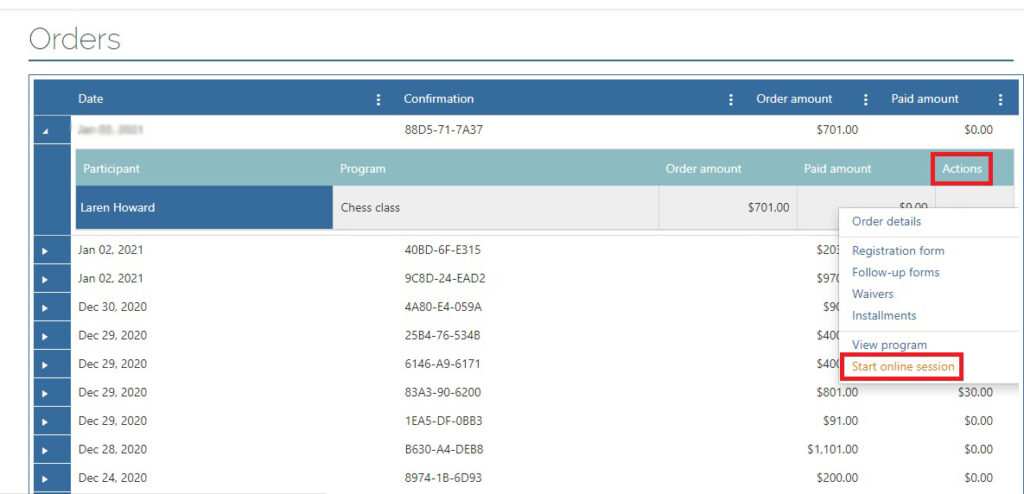This screenshot has width=1024, height=494.
Task: Click the $200.00 order amount
Action: coord(837,478)
